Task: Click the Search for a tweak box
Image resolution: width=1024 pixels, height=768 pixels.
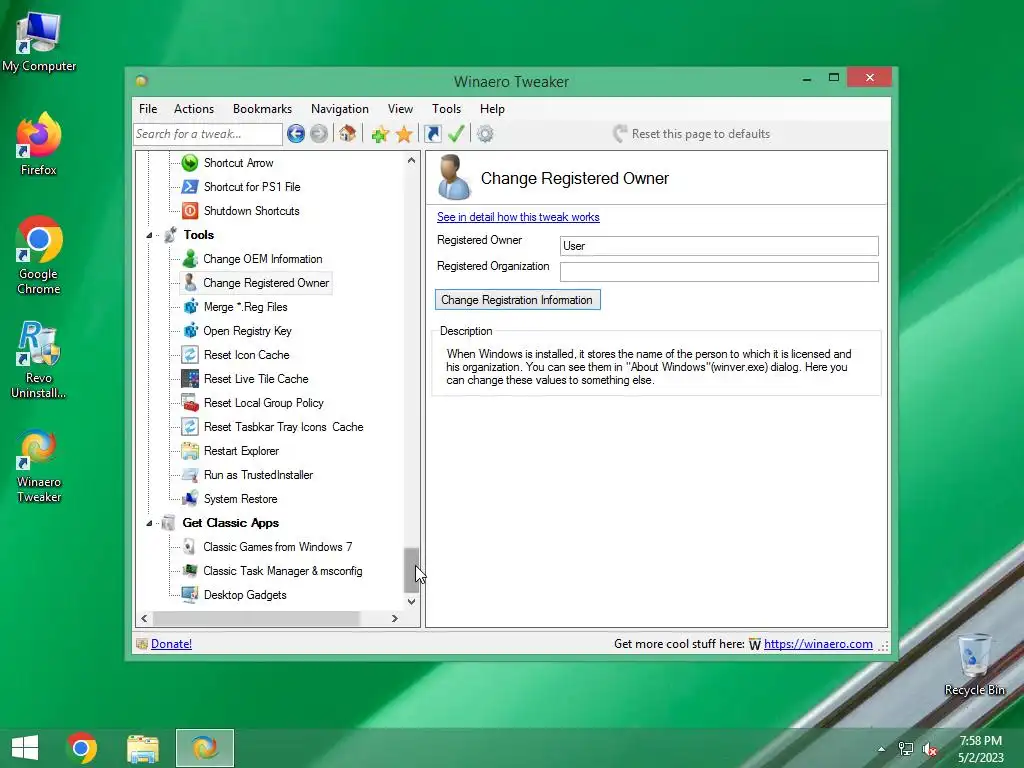Action: coord(208,134)
